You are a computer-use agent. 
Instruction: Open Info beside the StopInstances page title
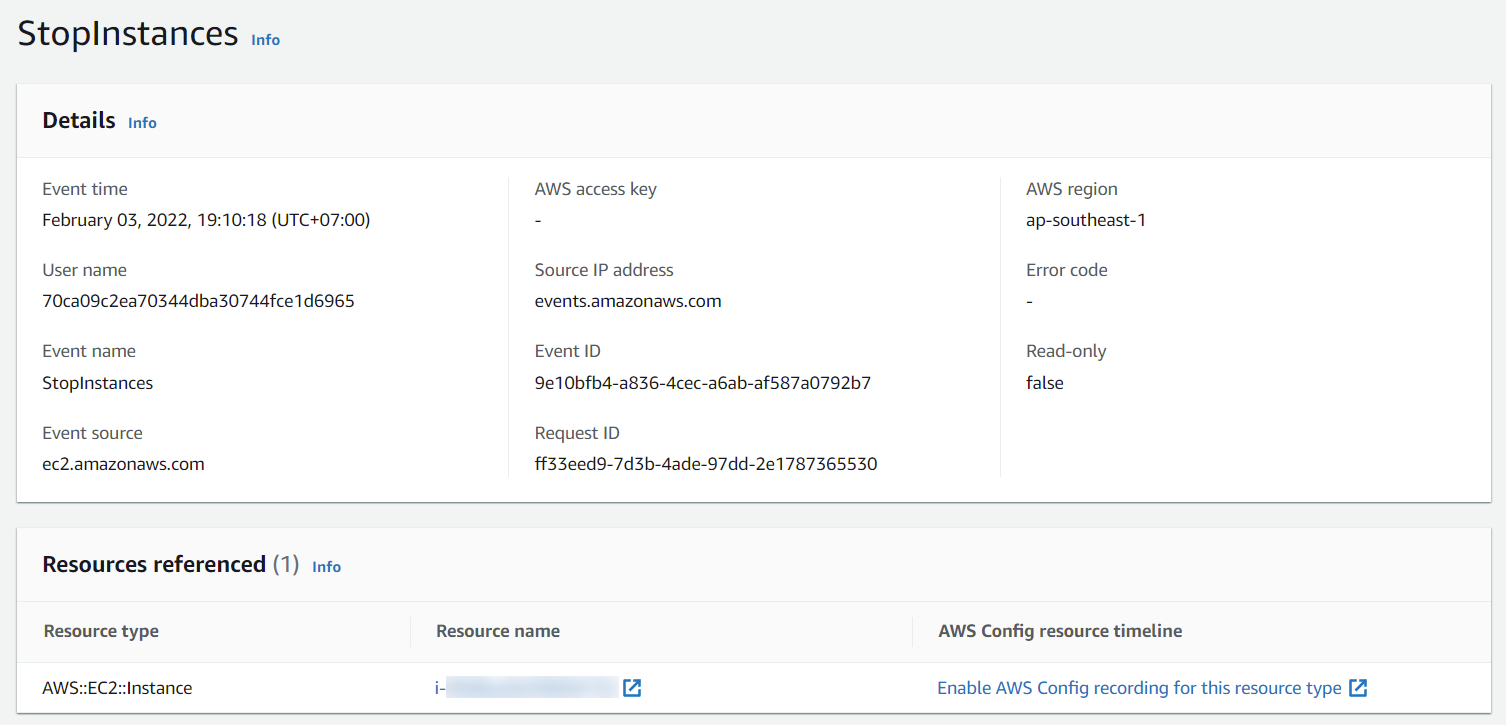pos(265,40)
